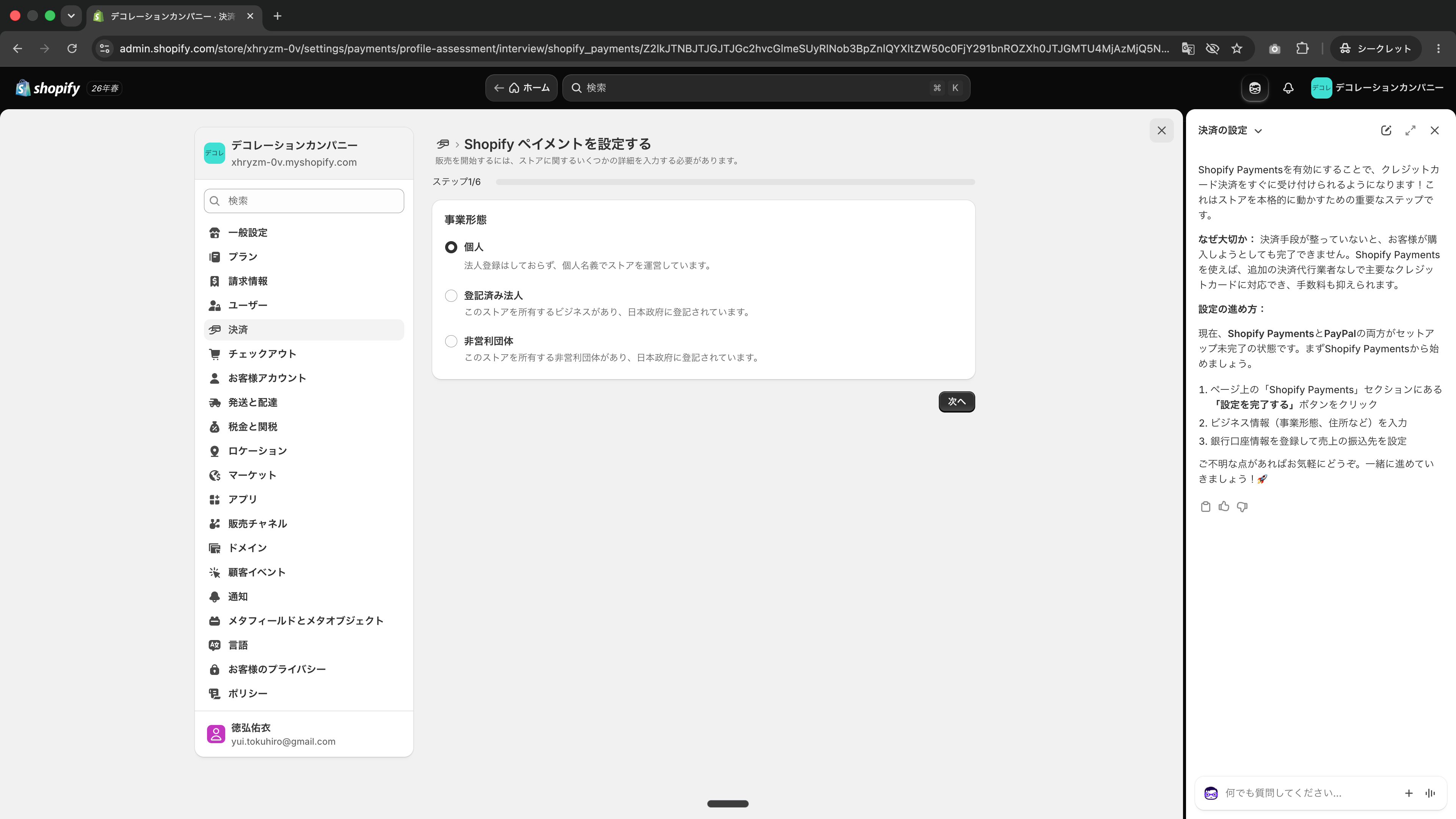Open Chrome three-dot menu

1438,49
